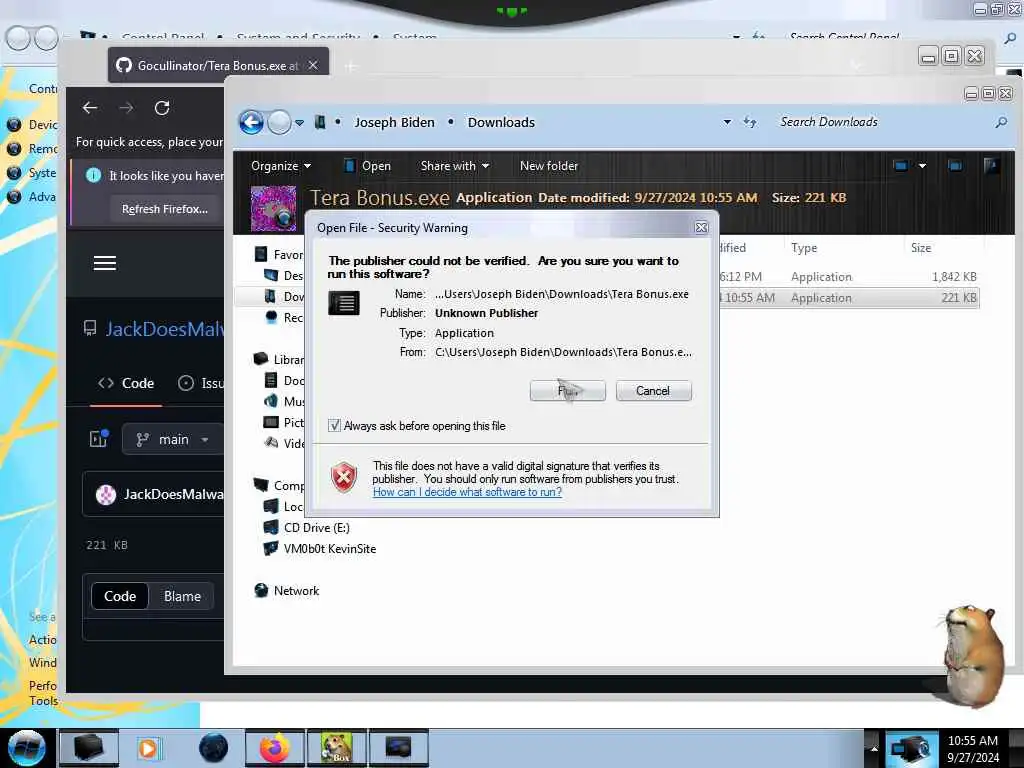The image size is (1024, 768).
Task: Open the recent locations dropdown next to the navigation arrows
Action: click(299, 122)
